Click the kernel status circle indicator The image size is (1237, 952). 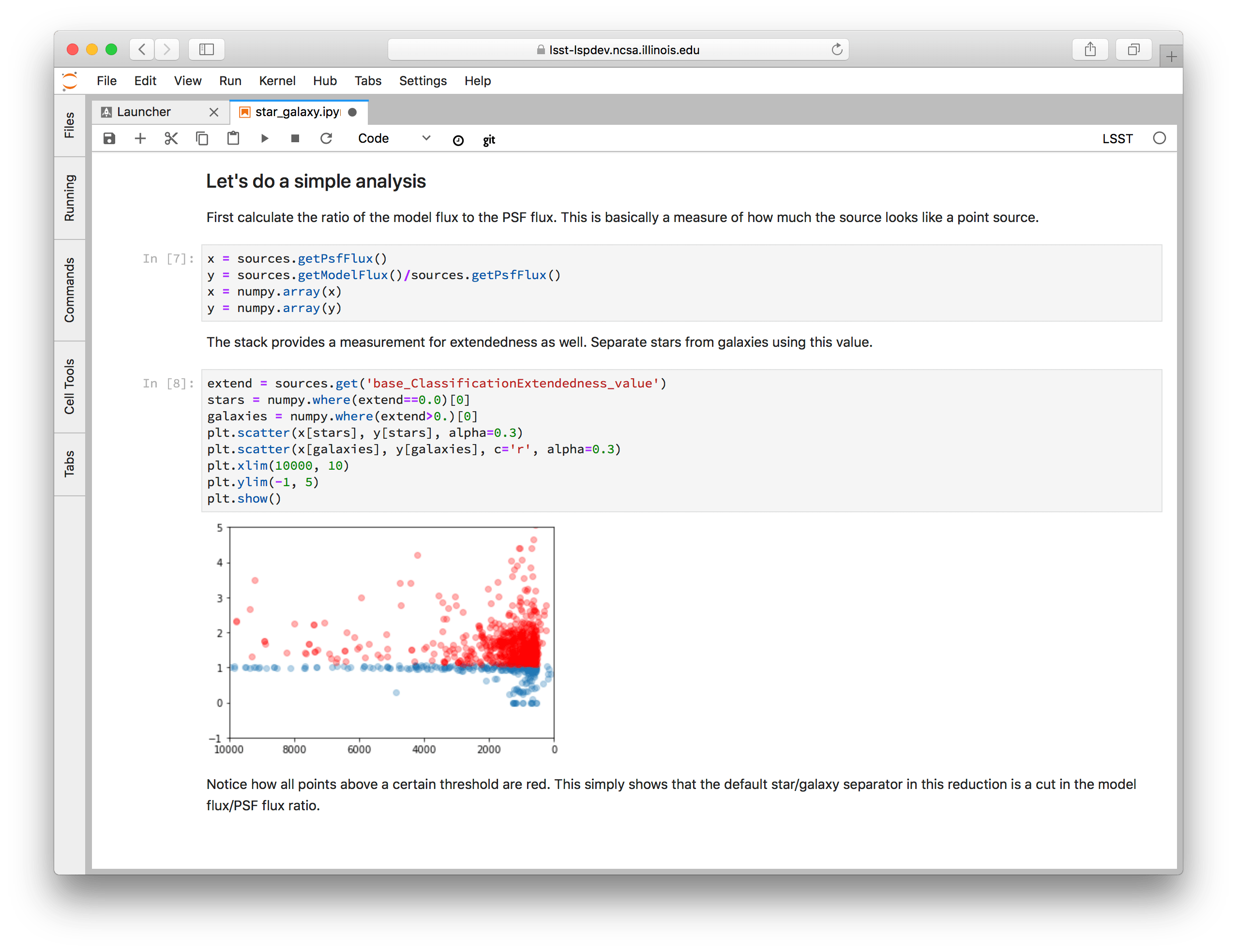click(1159, 139)
